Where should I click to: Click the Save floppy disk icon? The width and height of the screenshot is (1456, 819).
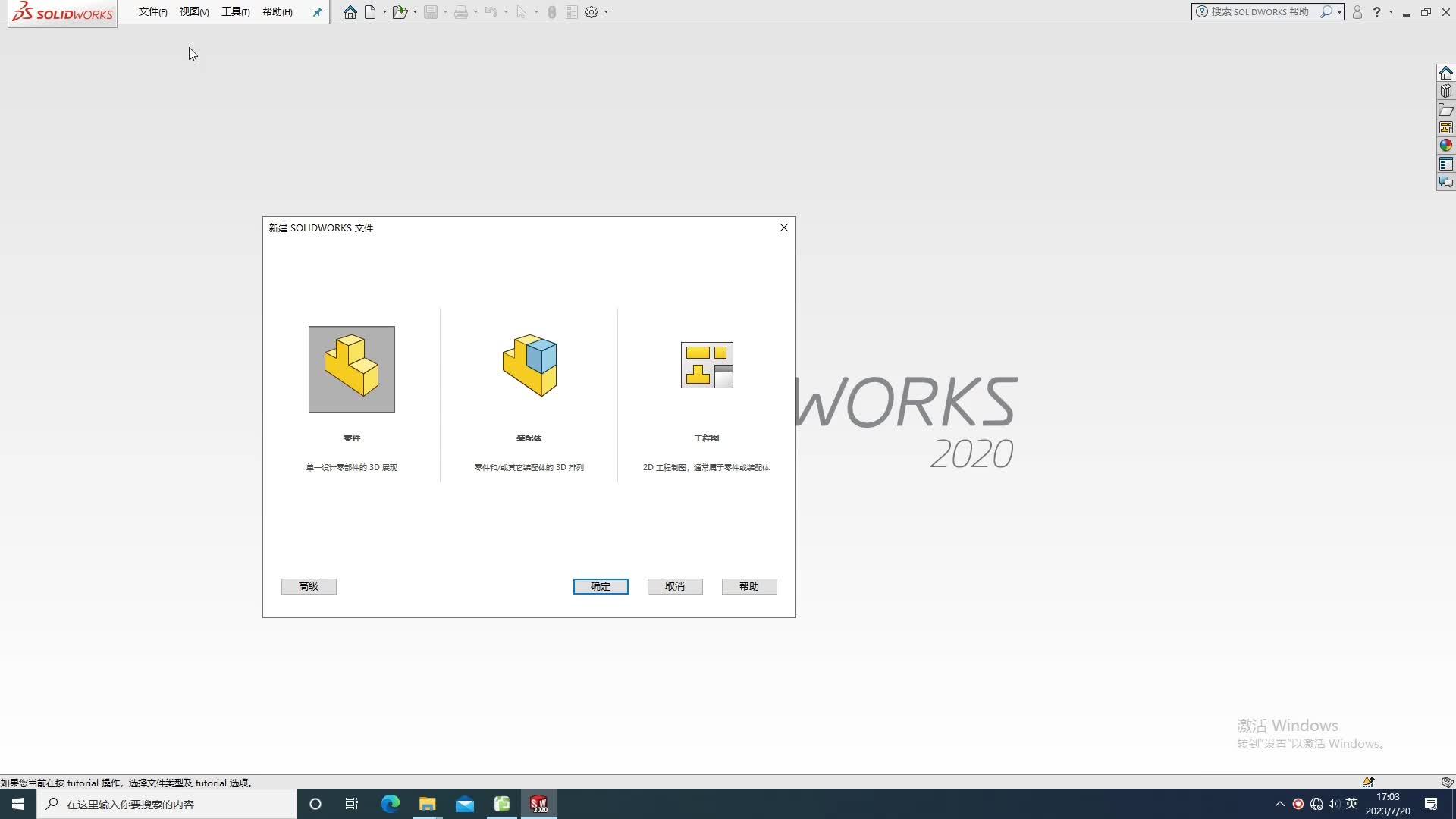point(431,12)
